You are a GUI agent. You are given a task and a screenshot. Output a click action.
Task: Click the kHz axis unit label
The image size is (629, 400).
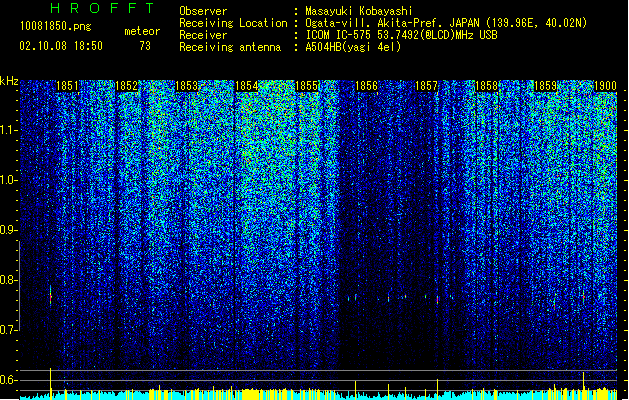(x=9, y=81)
